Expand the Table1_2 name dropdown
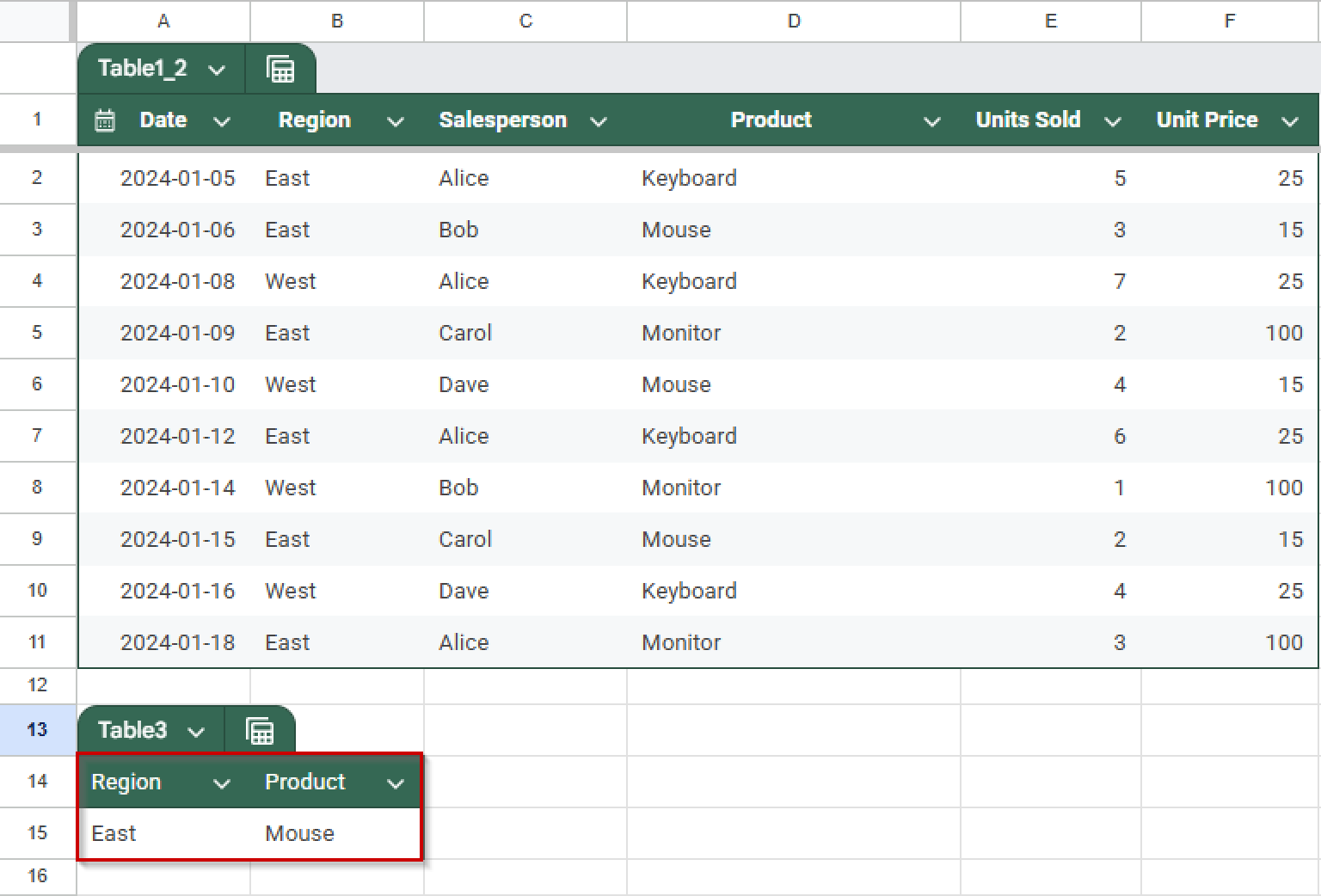The height and width of the screenshot is (896, 1321). 218,68
